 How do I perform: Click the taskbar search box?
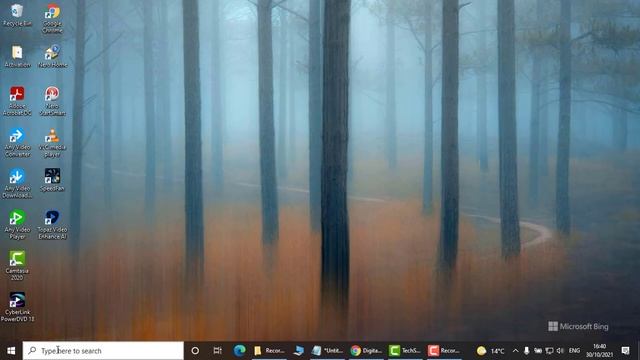tap(103, 351)
